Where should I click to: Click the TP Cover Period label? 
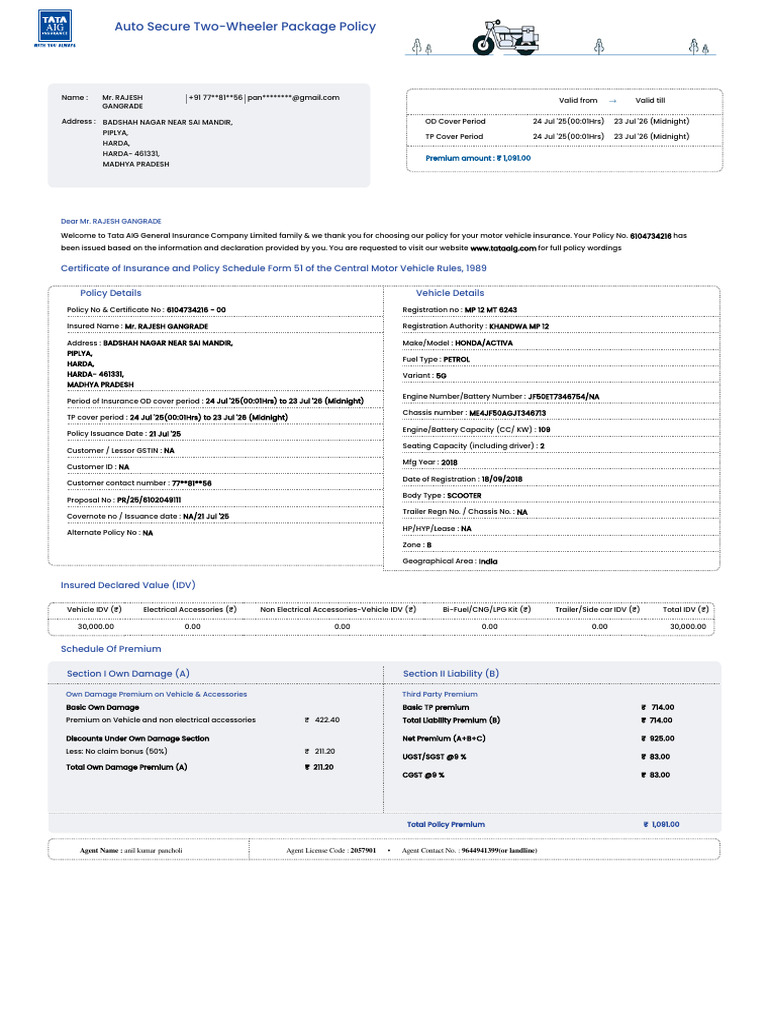454,136
